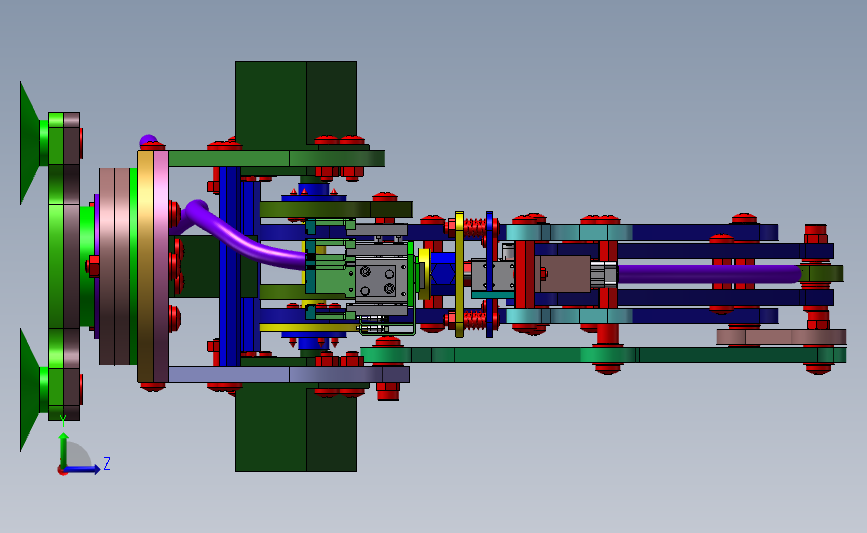Pick the lower red compression spring

point(474,320)
